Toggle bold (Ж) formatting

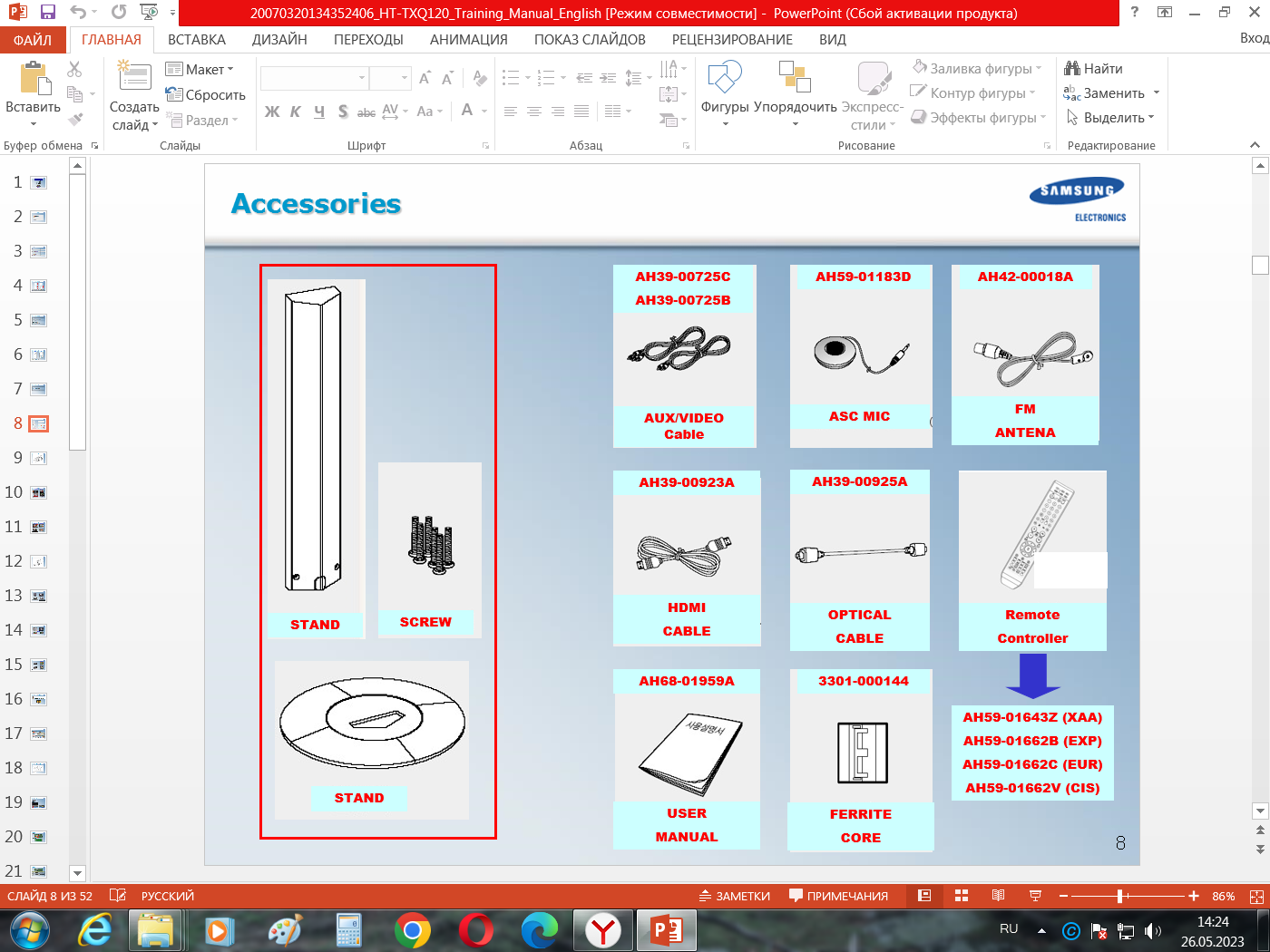(x=272, y=112)
